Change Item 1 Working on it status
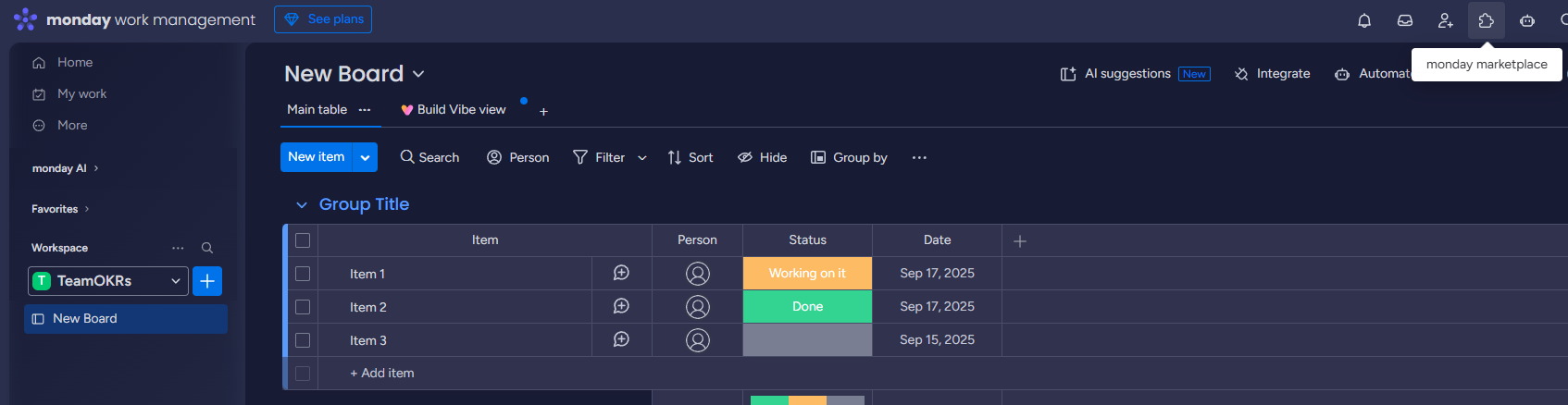Screen dimensions: 1568x405 [x=807, y=274]
